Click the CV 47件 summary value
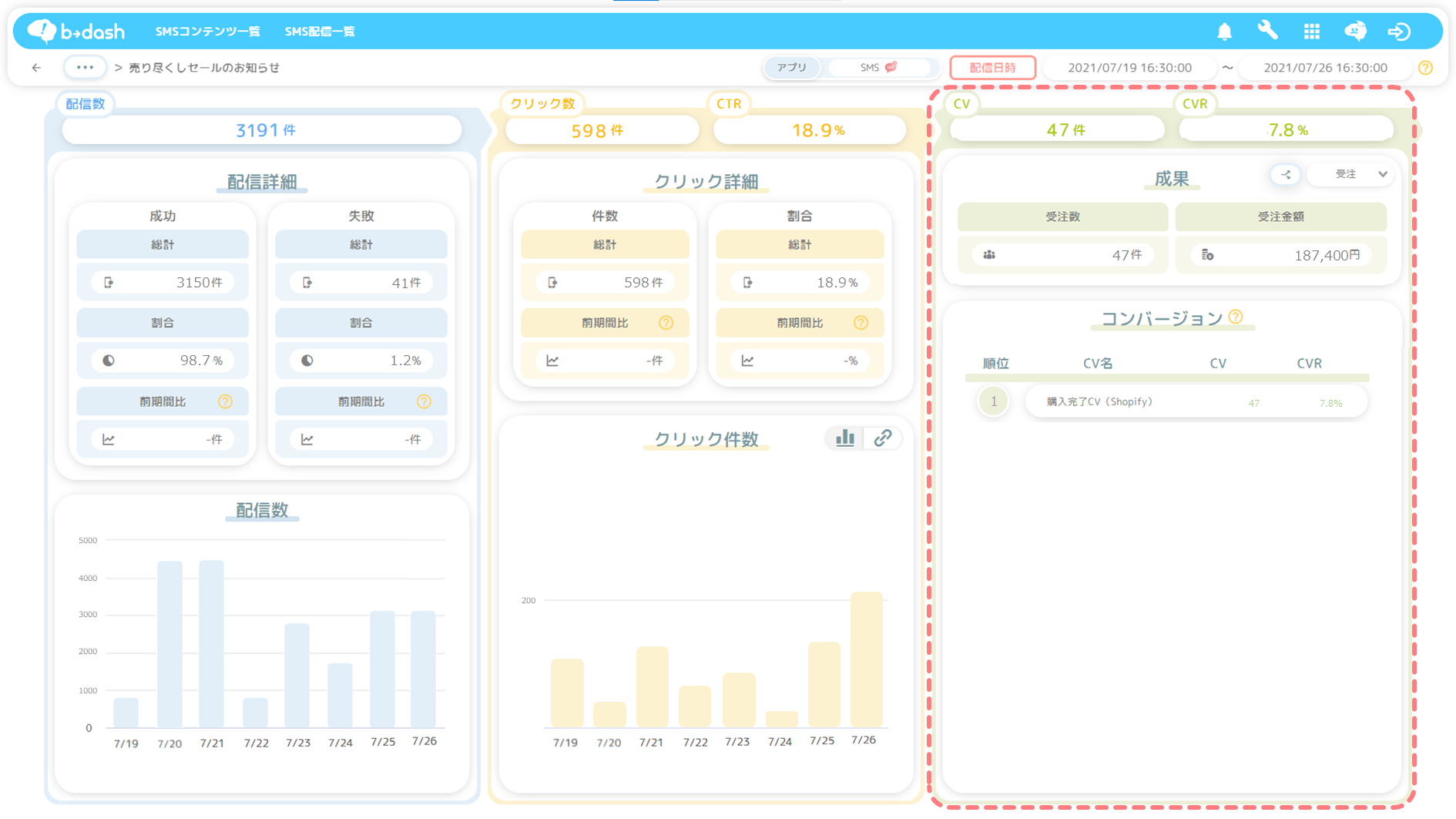 1057,130
